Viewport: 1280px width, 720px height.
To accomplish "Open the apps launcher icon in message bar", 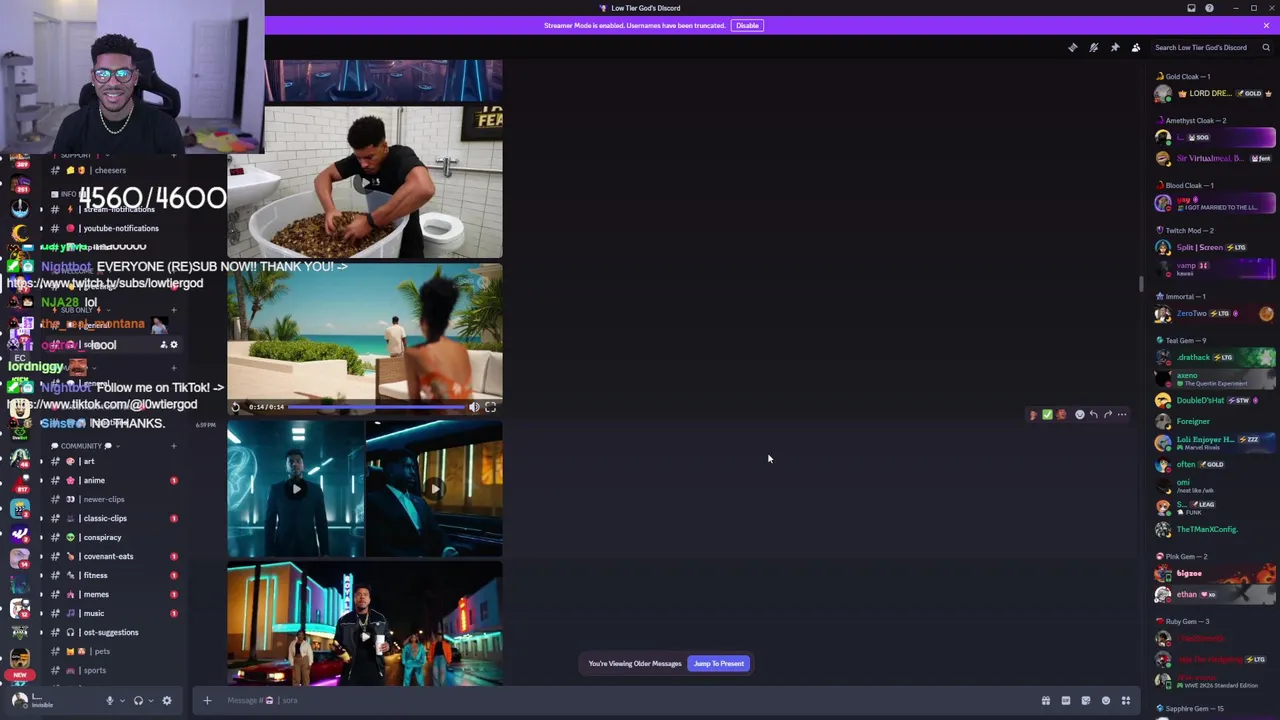I will pos(1126,700).
